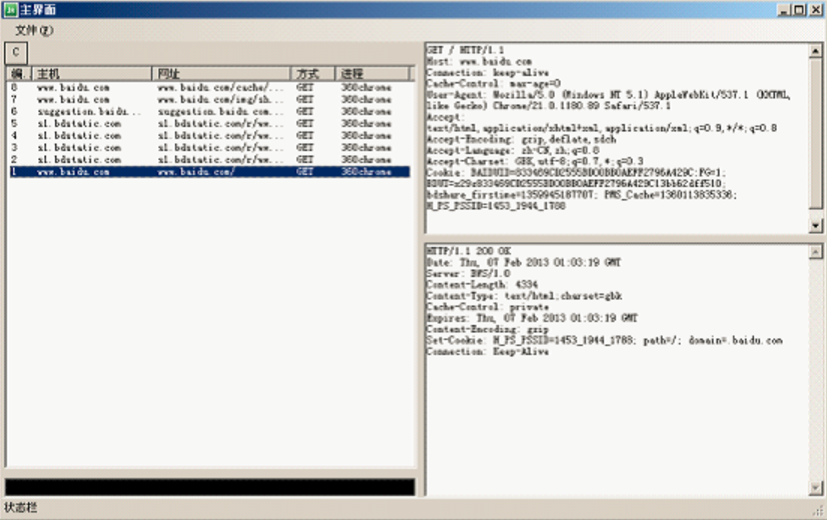The width and height of the screenshot is (827, 520).
Task: Maximize the 主界面 window
Action: click(799, 9)
